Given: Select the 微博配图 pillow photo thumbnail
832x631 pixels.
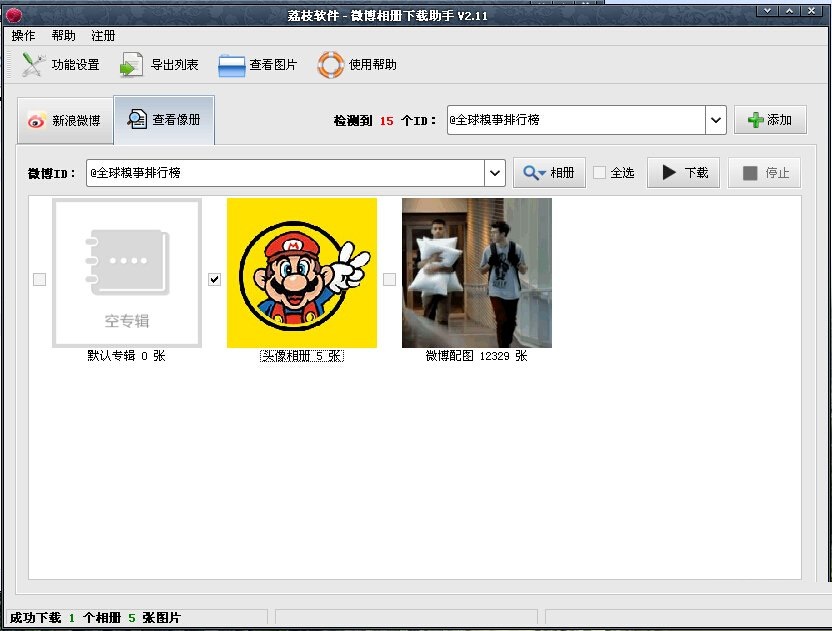Looking at the screenshot, I should (477, 273).
